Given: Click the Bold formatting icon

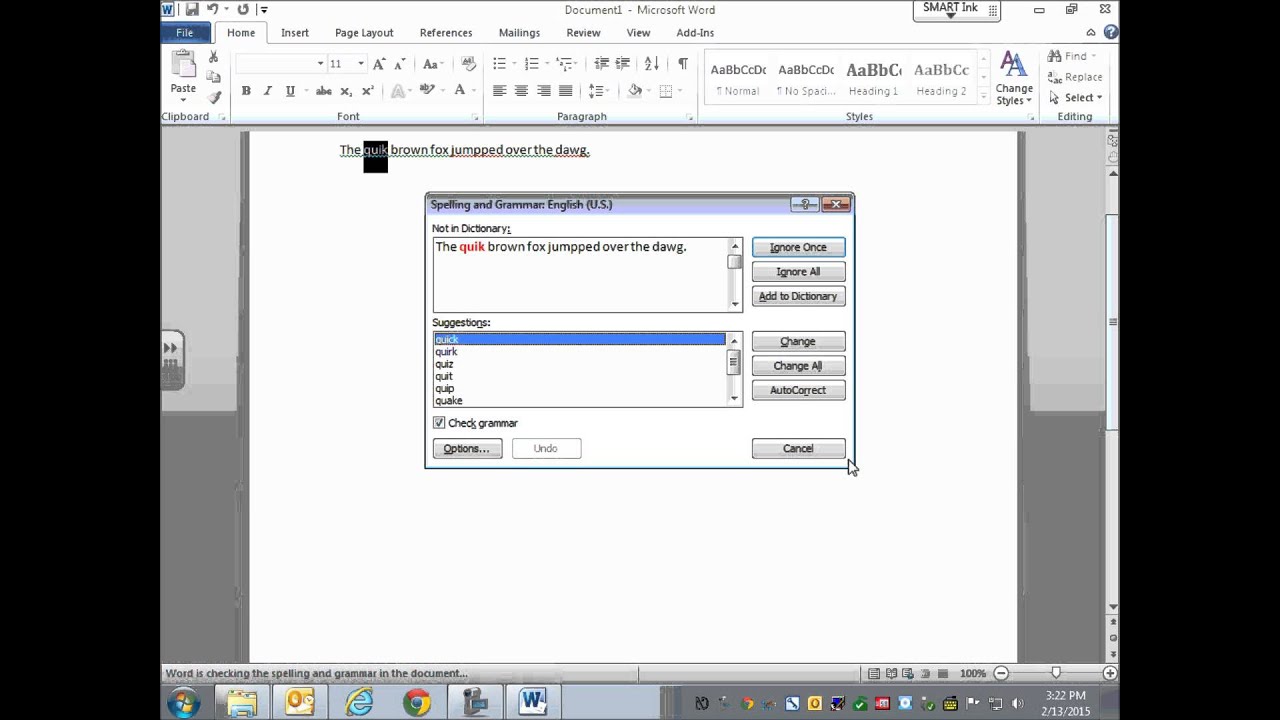Looking at the screenshot, I should coord(246,91).
